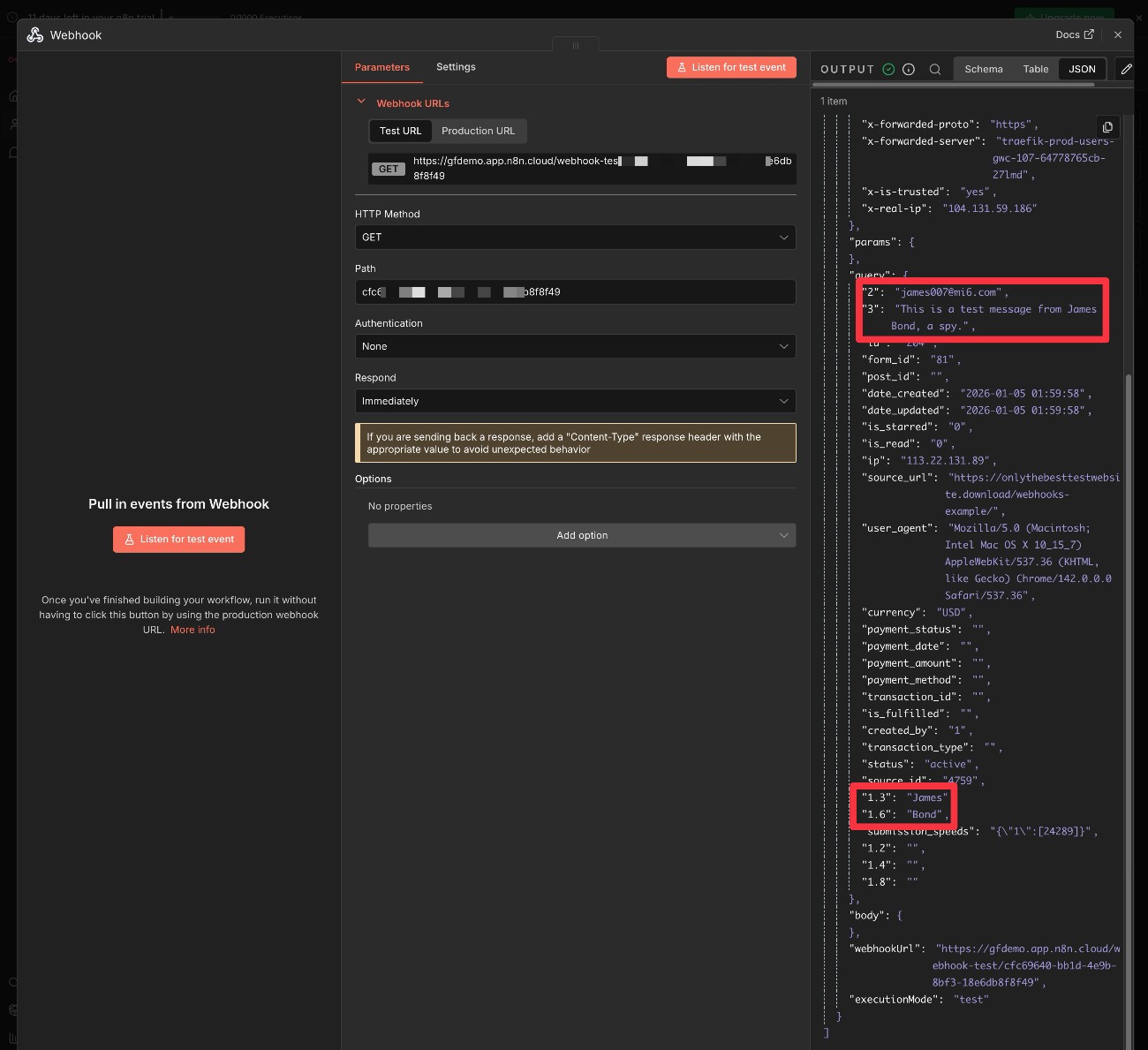Click the info icon in the OUTPUT header
Image resolution: width=1148 pixels, height=1050 pixels.
(x=909, y=69)
